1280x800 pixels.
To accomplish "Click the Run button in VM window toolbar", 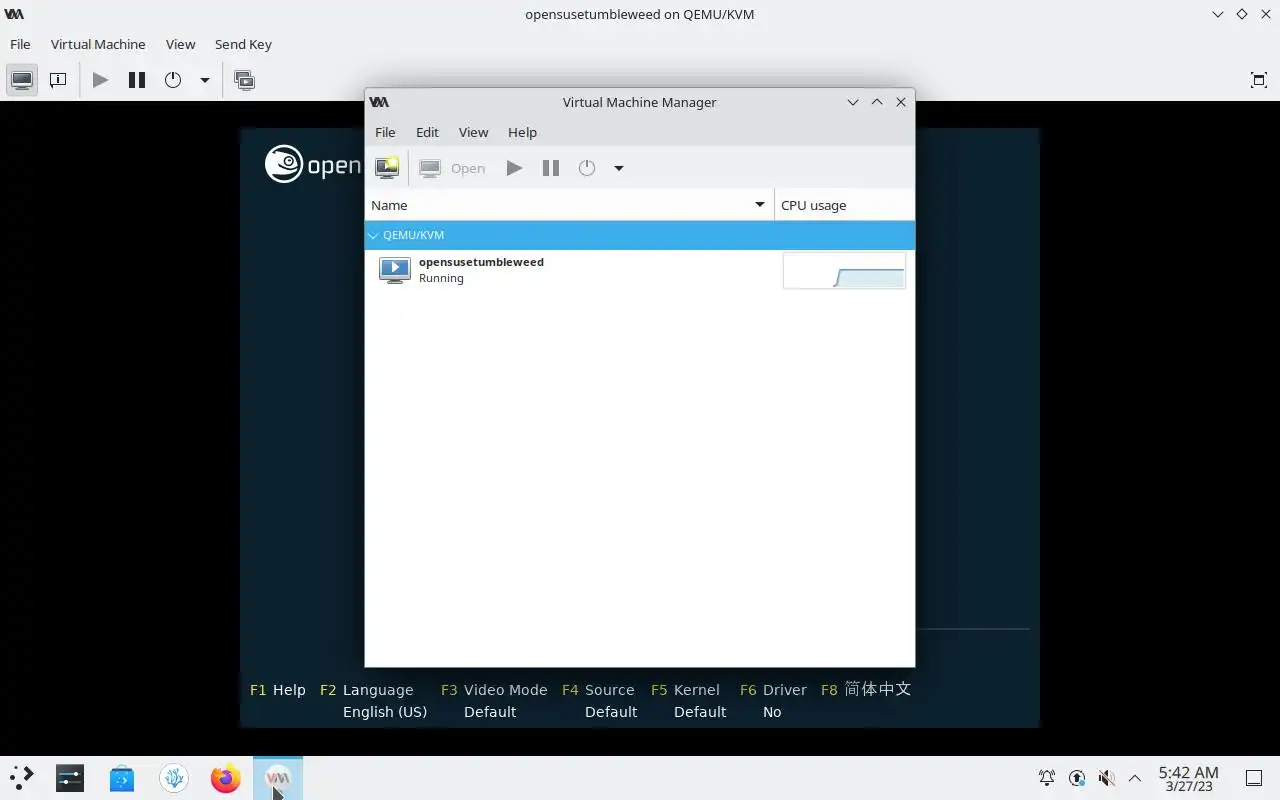I will pyautogui.click(x=100, y=80).
